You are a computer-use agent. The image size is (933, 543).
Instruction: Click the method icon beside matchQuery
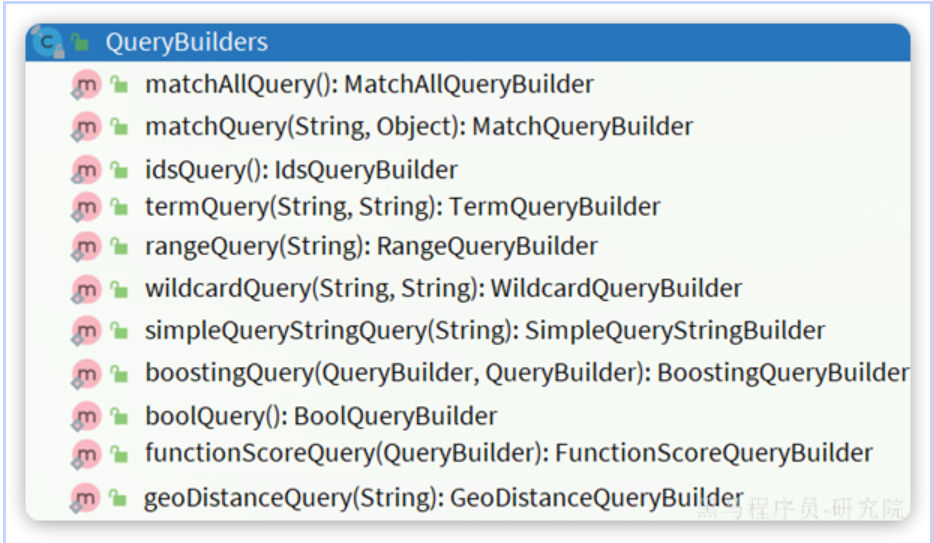coord(87,127)
